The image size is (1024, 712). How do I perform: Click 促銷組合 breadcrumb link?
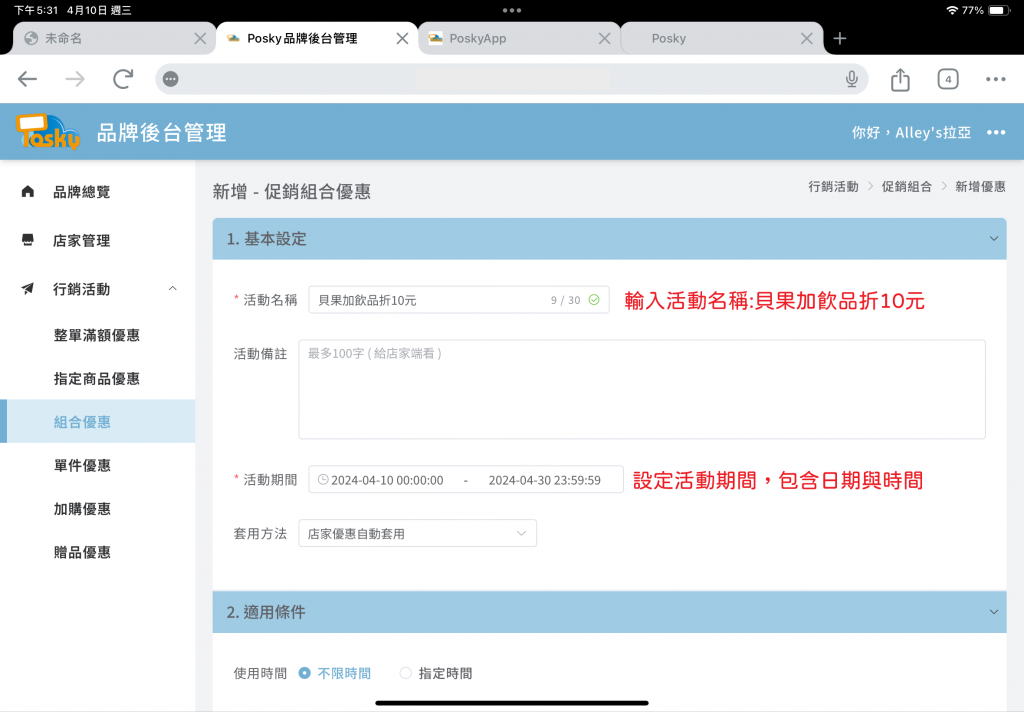(906, 187)
